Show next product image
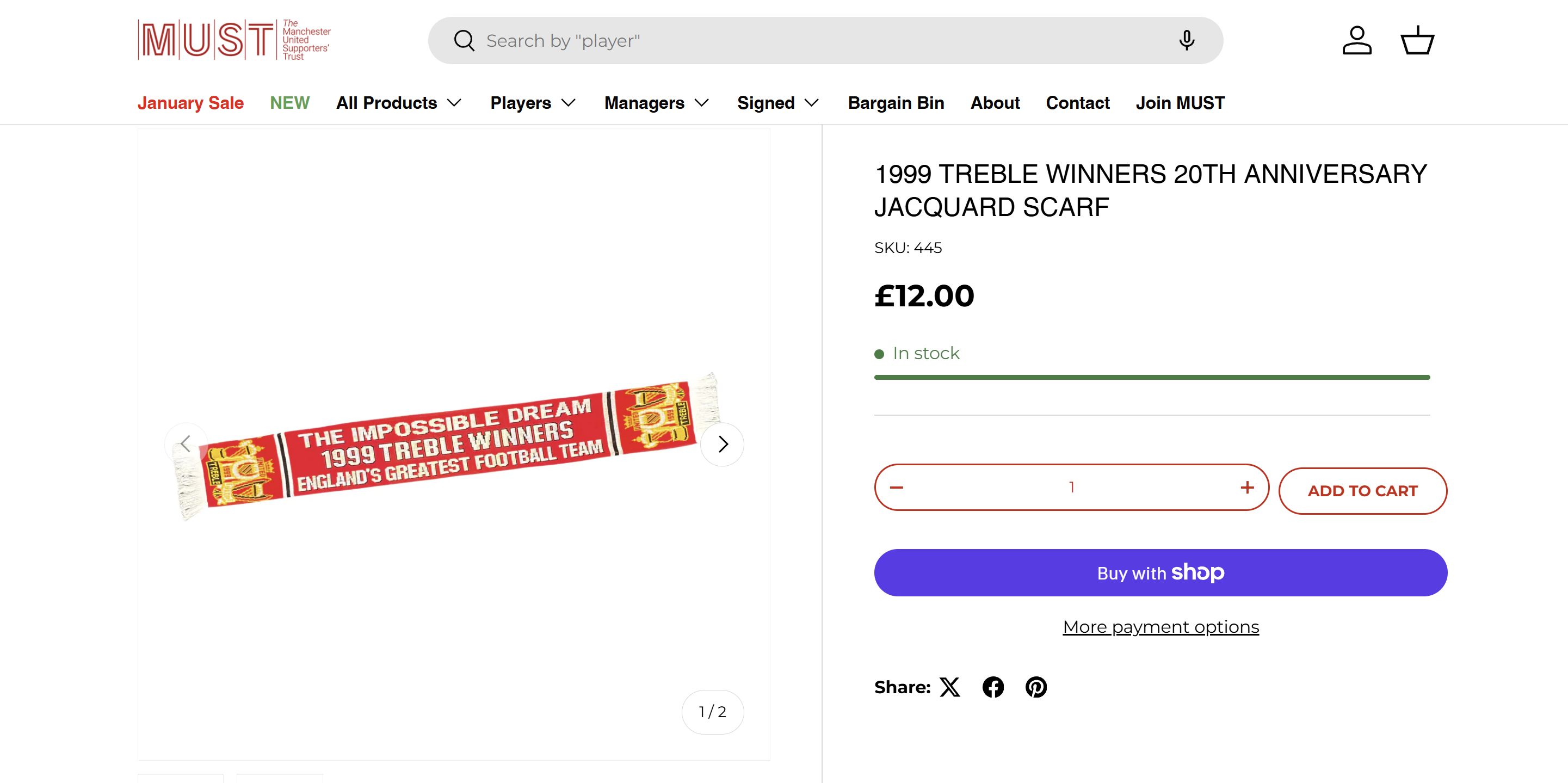The width and height of the screenshot is (1568, 783). pos(723,445)
